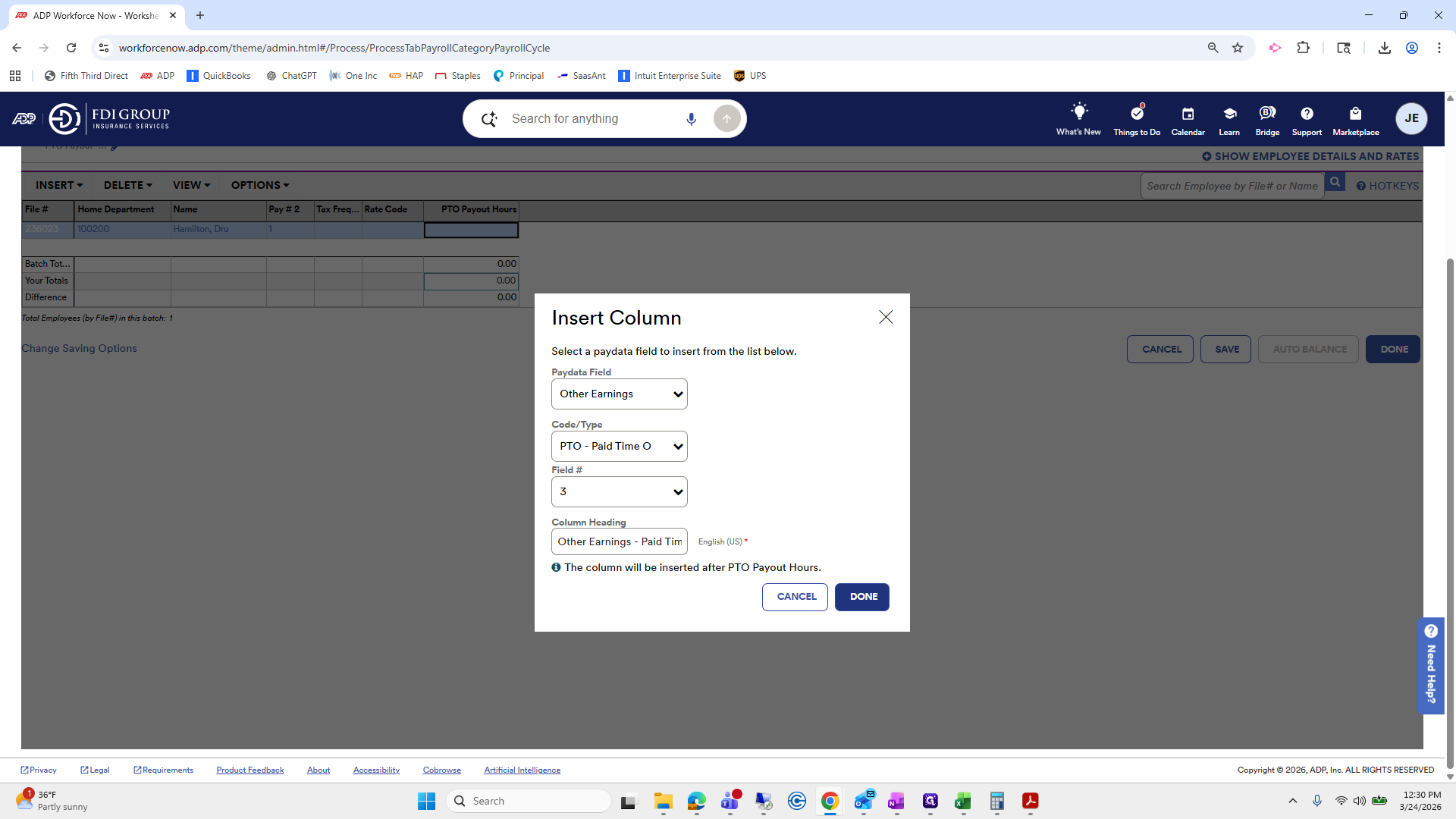This screenshot has width=1456, height=819.
Task: Click CANCEL in Insert Column dialog
Action: click(x=795, y=597)
